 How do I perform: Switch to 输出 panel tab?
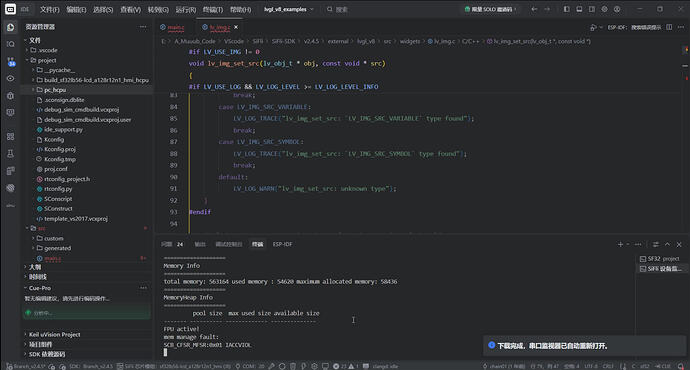tap(200, 244)
